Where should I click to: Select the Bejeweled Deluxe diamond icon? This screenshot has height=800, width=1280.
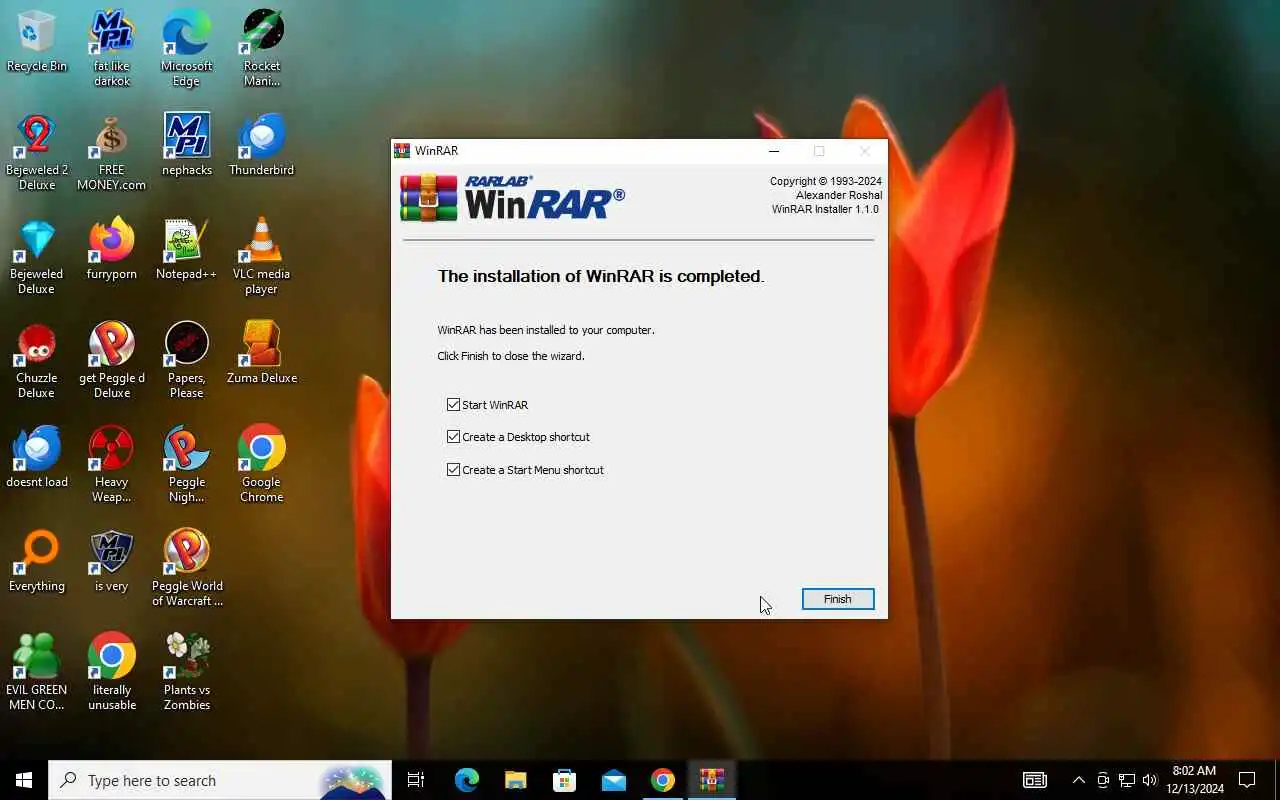(37, 256)
